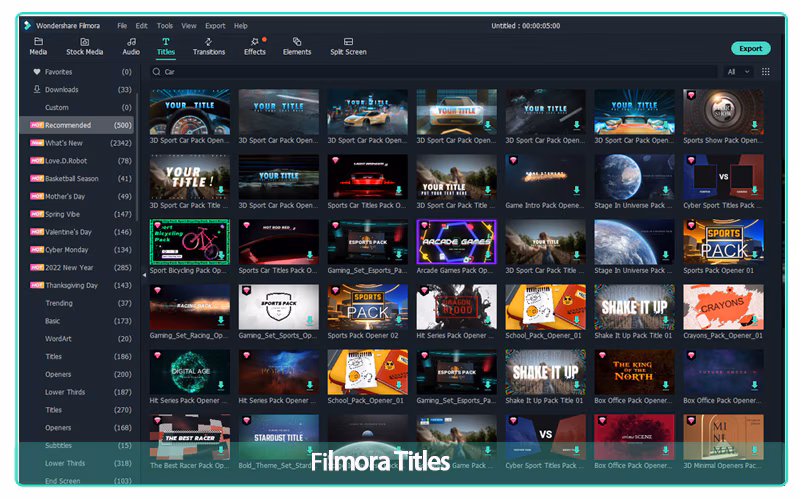Click the search field containing Car
The width and height of the screenshot is (800, 498).
pos(434,72)
